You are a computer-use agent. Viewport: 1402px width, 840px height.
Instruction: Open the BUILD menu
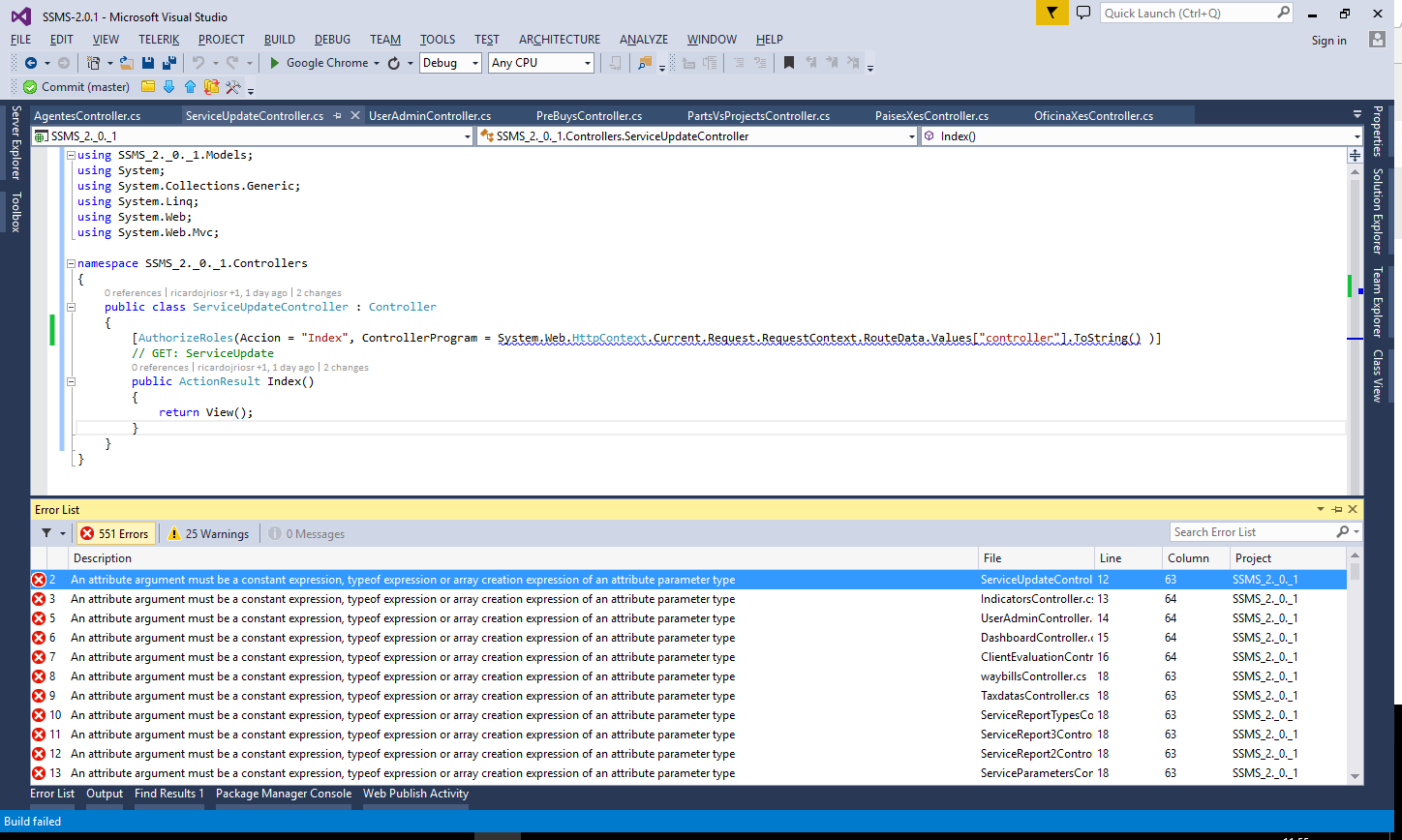click(279, 40)
